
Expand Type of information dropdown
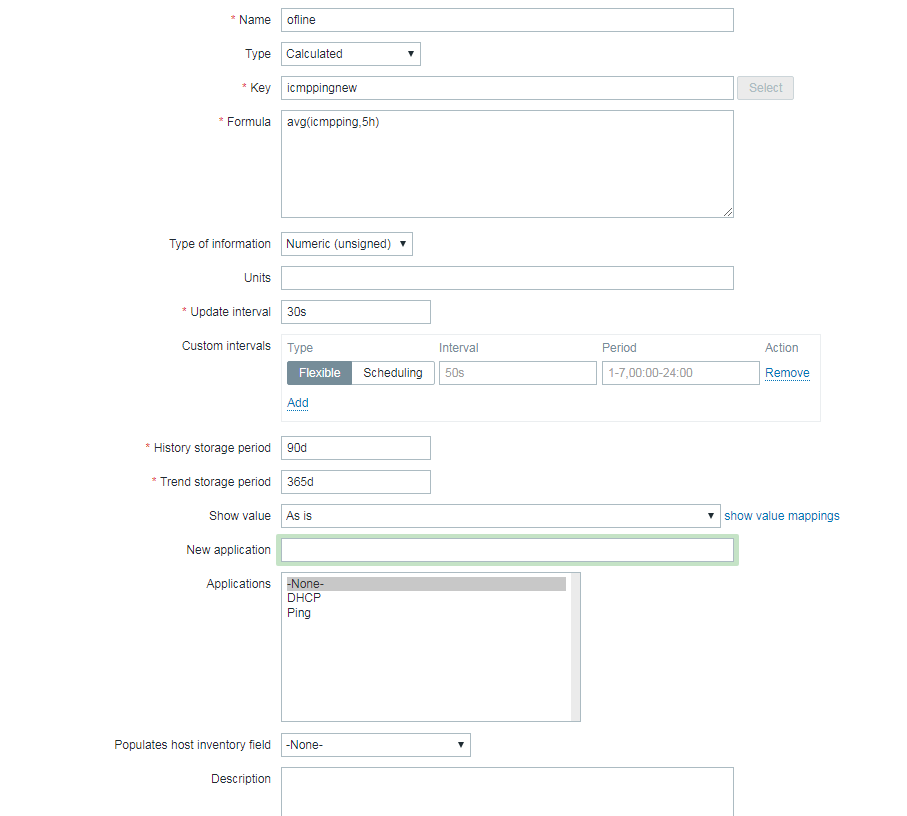(346, 244)
